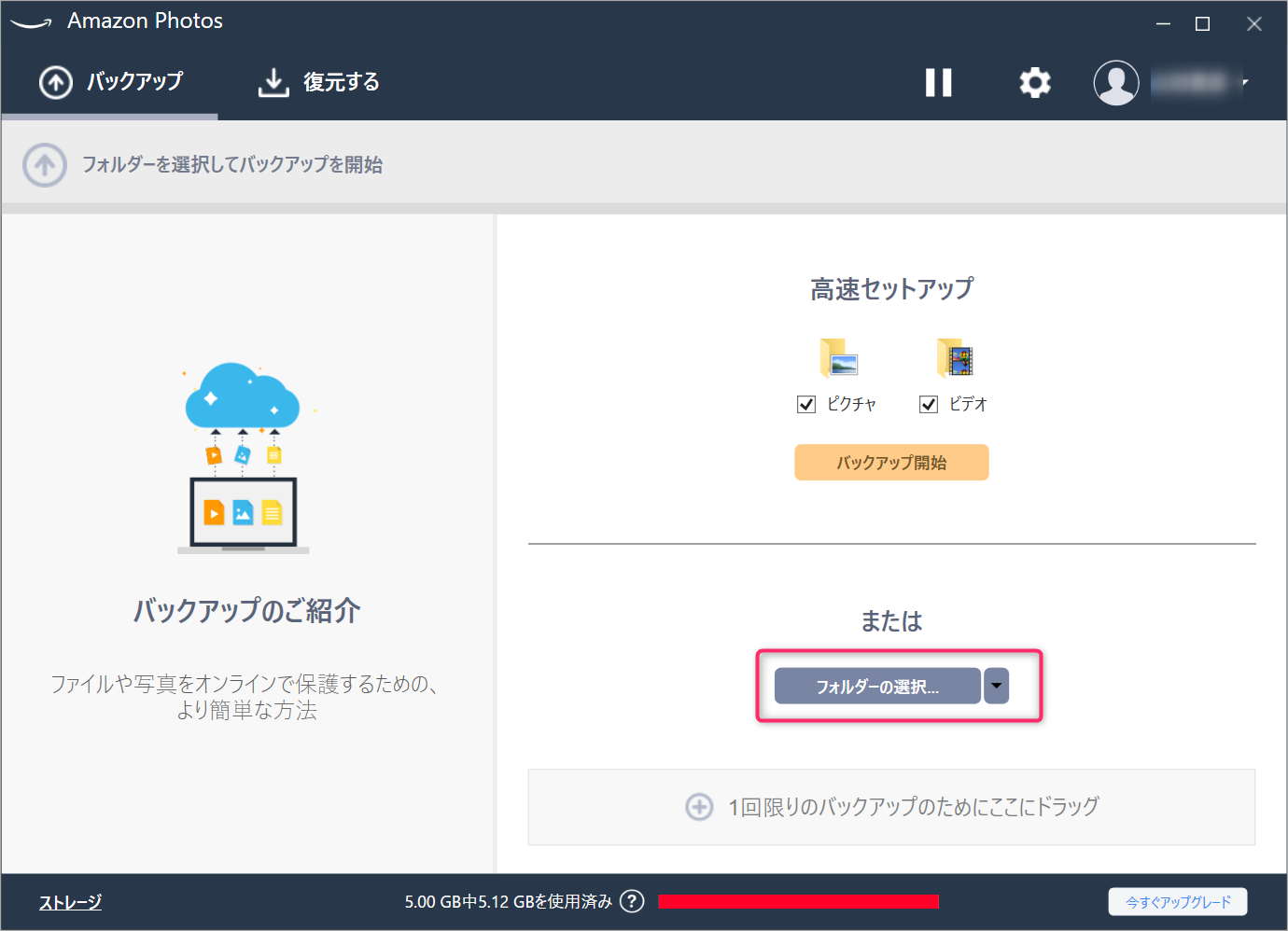Switch to the バックアップ tab
Viewport: 1288px width, 931px height.
point(110,82)
